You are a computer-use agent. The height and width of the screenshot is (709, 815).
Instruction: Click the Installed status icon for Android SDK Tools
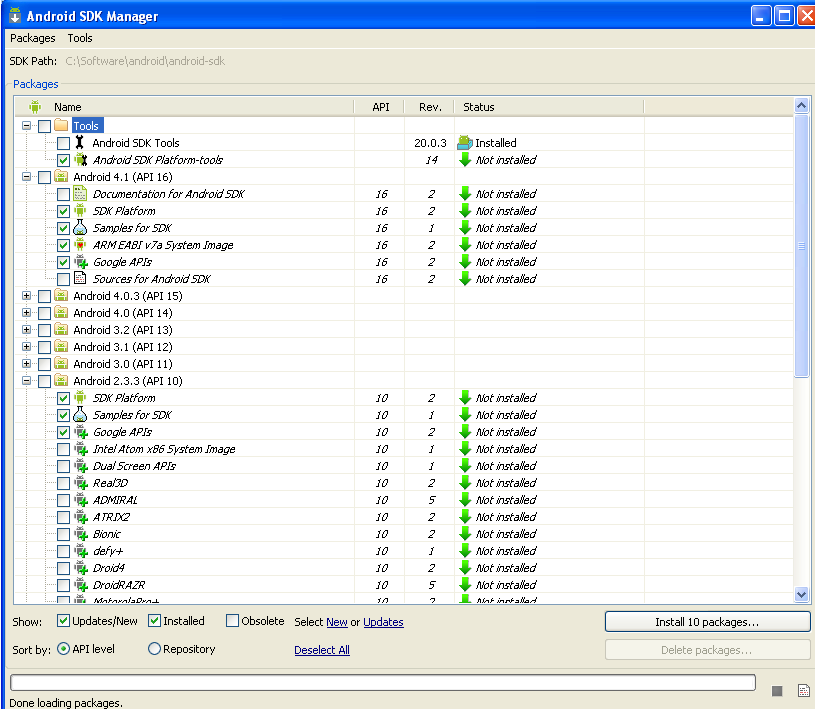tap(465, 142)
